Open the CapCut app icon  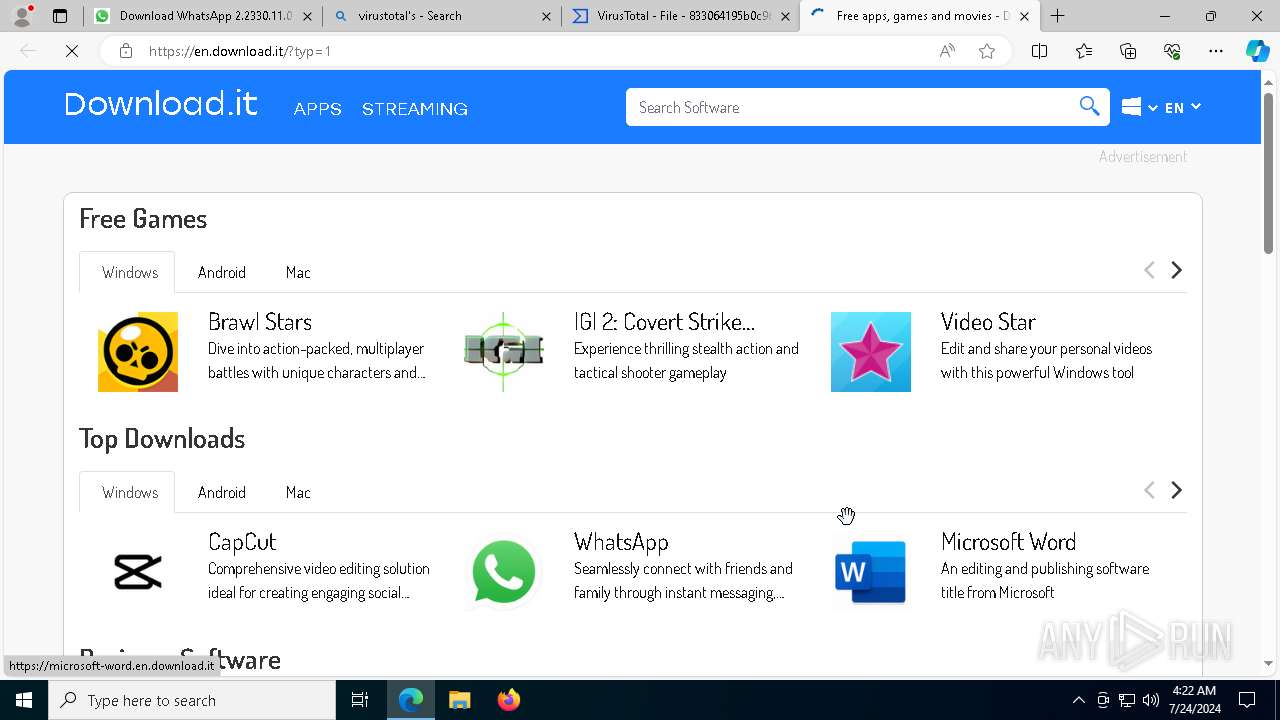click(x=138, y=572)
